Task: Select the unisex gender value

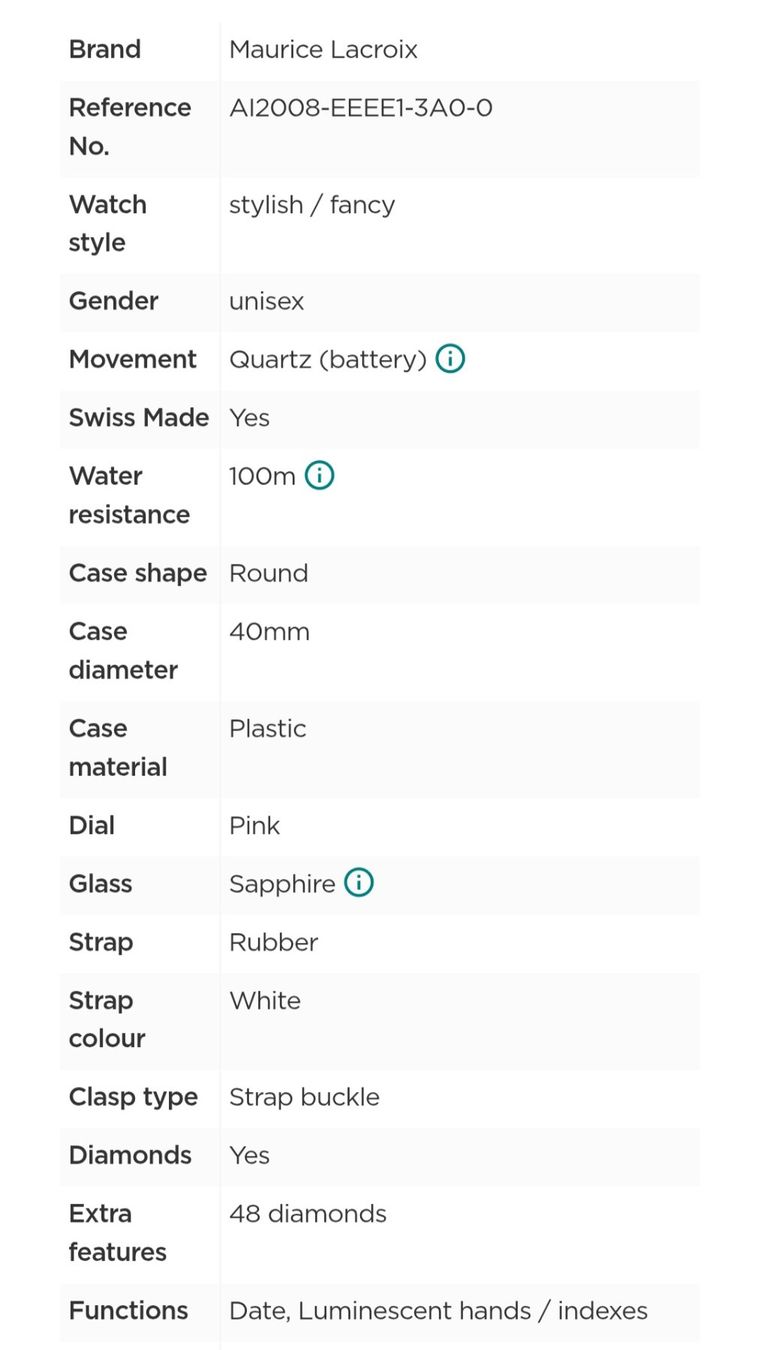Action: 266,301
